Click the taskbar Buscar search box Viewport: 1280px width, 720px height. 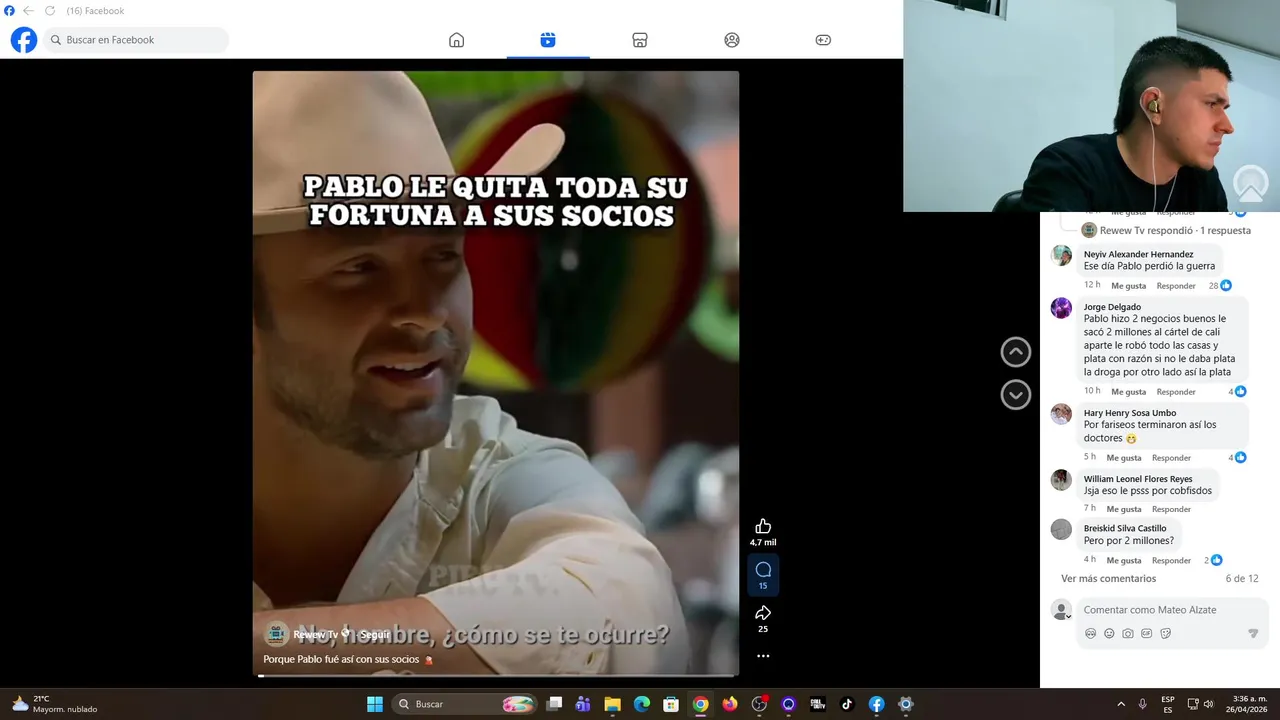(465, 704)
